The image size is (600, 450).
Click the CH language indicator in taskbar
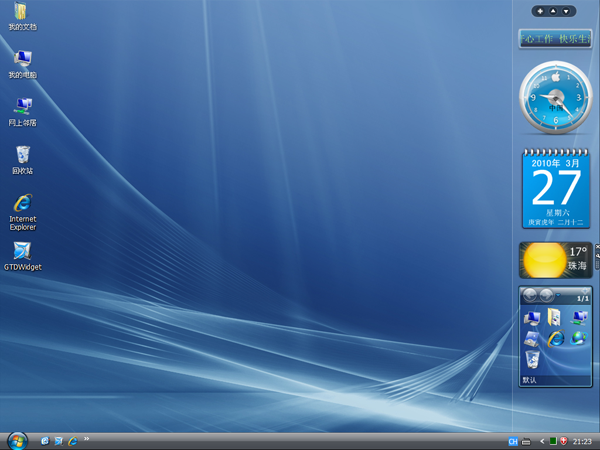click(x=513, y=441)
